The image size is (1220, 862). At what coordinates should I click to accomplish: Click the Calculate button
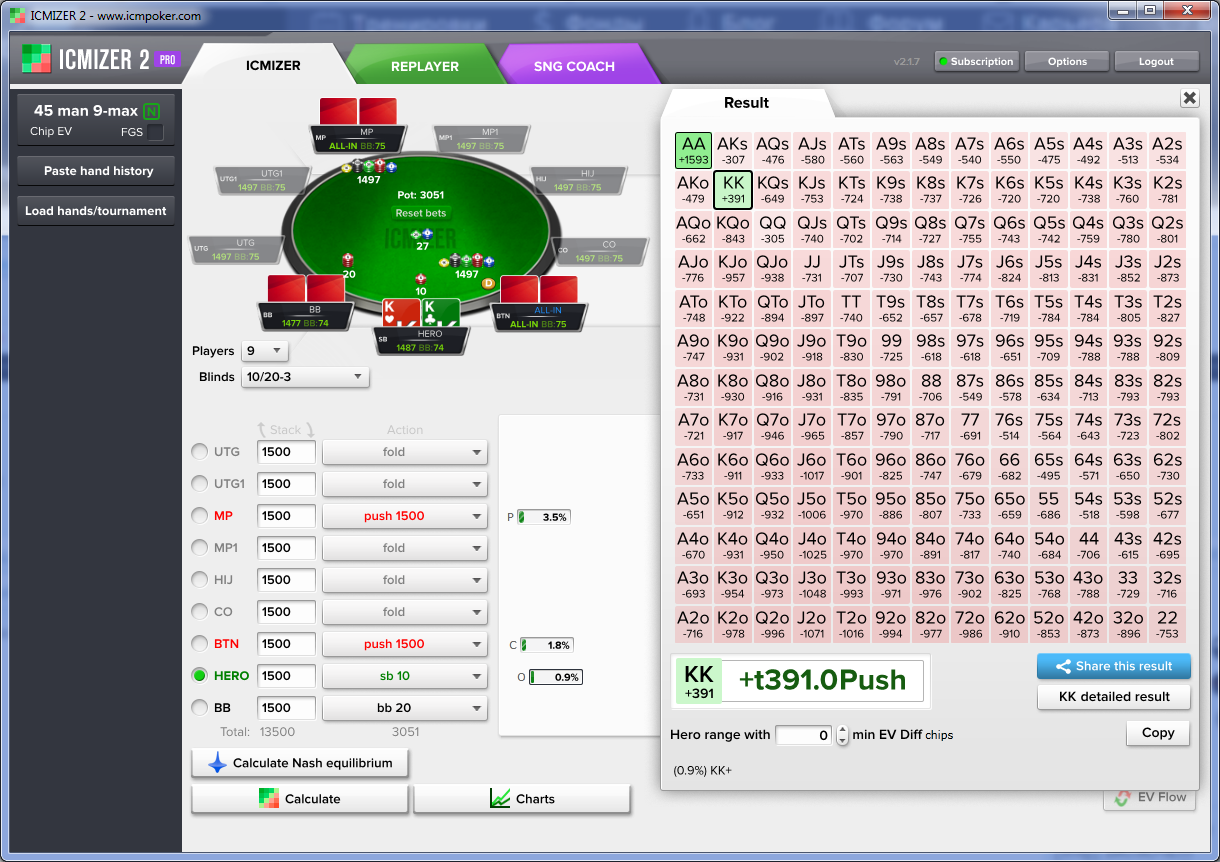tap(300, 799)
